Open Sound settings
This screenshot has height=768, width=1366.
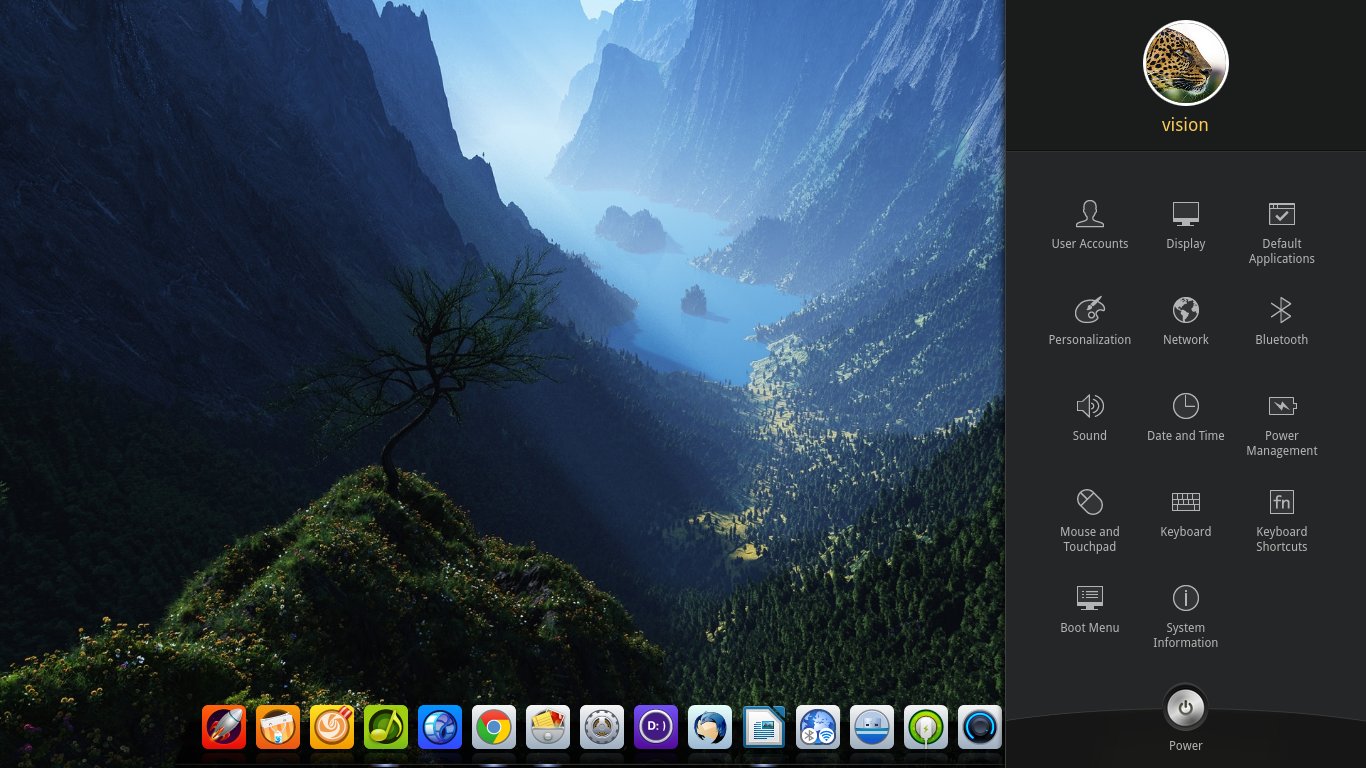click(x=1089, y=416)
